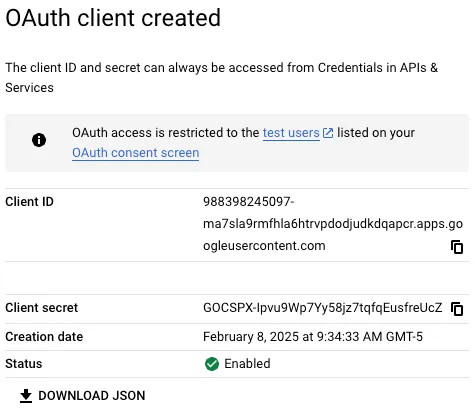Viewport: 475px width, 420px height.
Task: Click the GOCSPX client secret value
Action: 323,308
